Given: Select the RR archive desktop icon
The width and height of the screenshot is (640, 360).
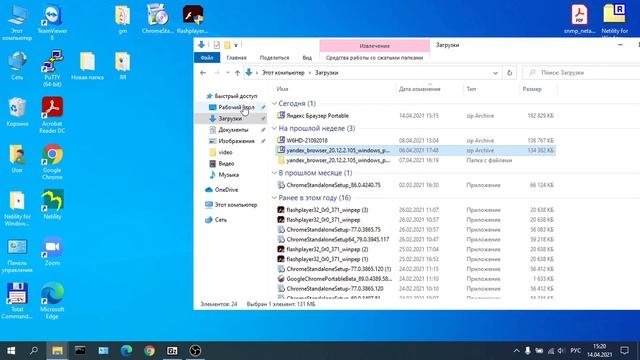Looking at the screenshot, I should [122, 65].
